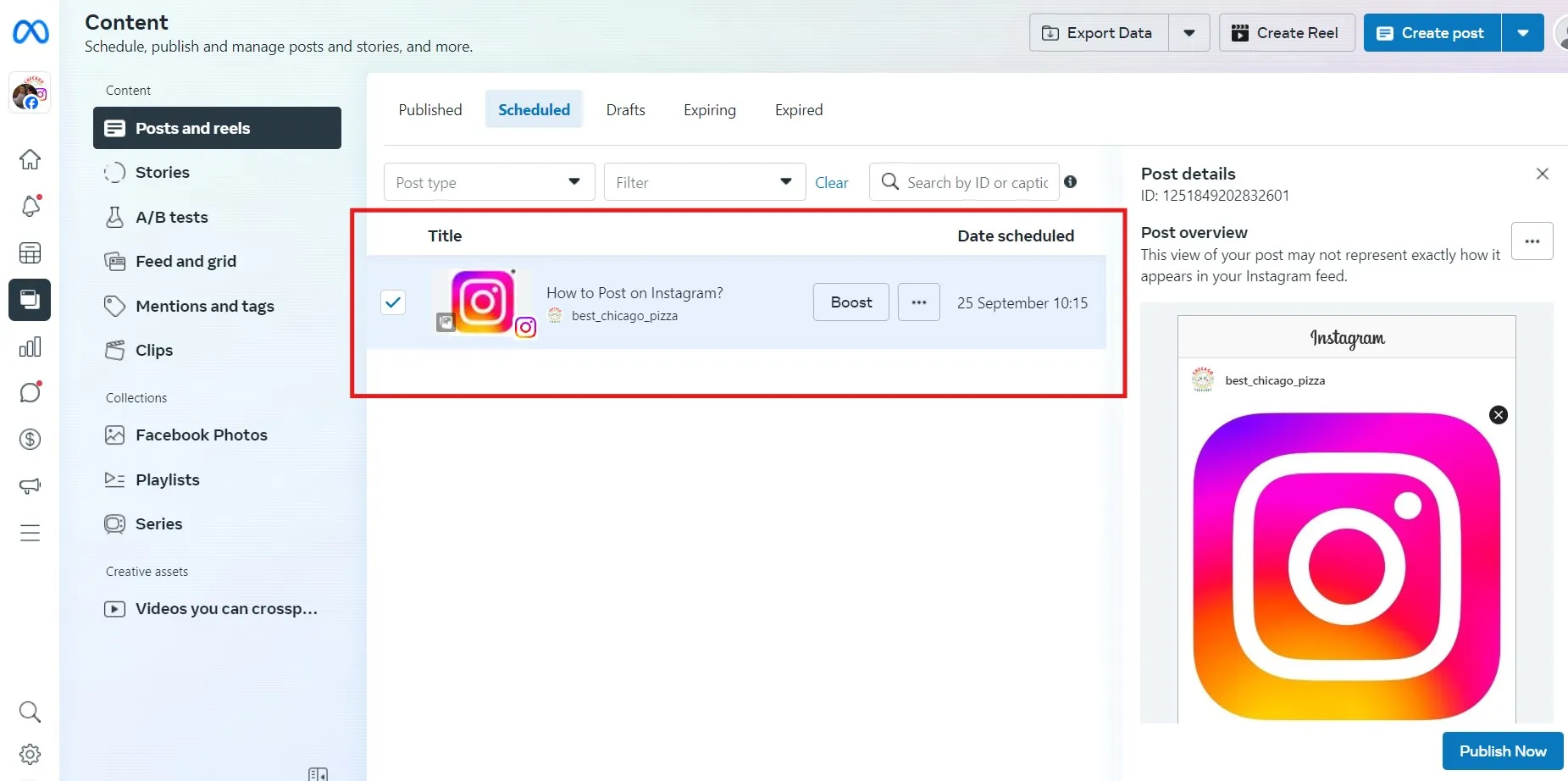The height and width of the screenshot is (781, 1568).
Task: Collapse sidebar with bottom panel icon
Action: pos(319,774)
